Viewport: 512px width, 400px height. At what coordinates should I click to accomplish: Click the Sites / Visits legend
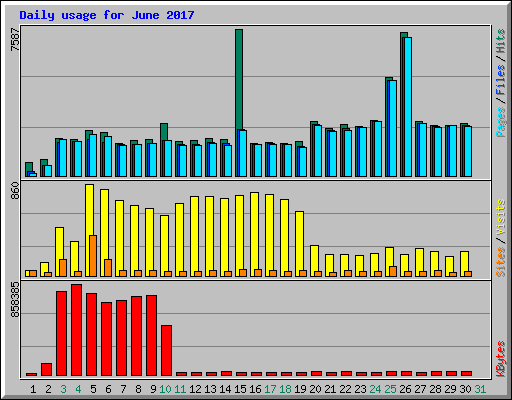500,238
